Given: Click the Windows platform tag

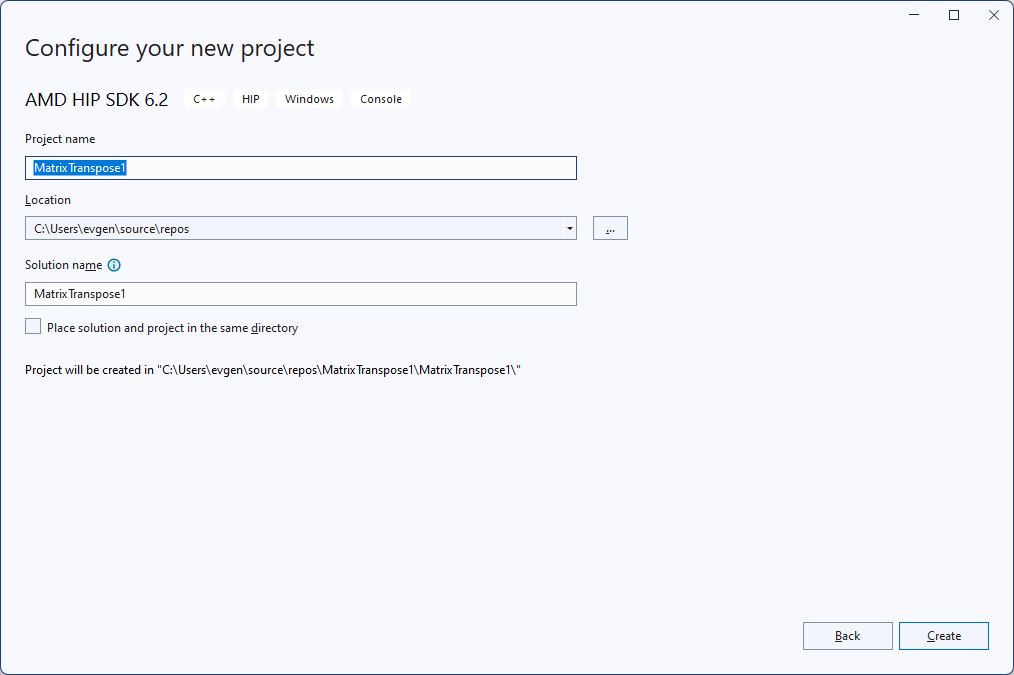Looking at the screenshot, I should point(309,99).
